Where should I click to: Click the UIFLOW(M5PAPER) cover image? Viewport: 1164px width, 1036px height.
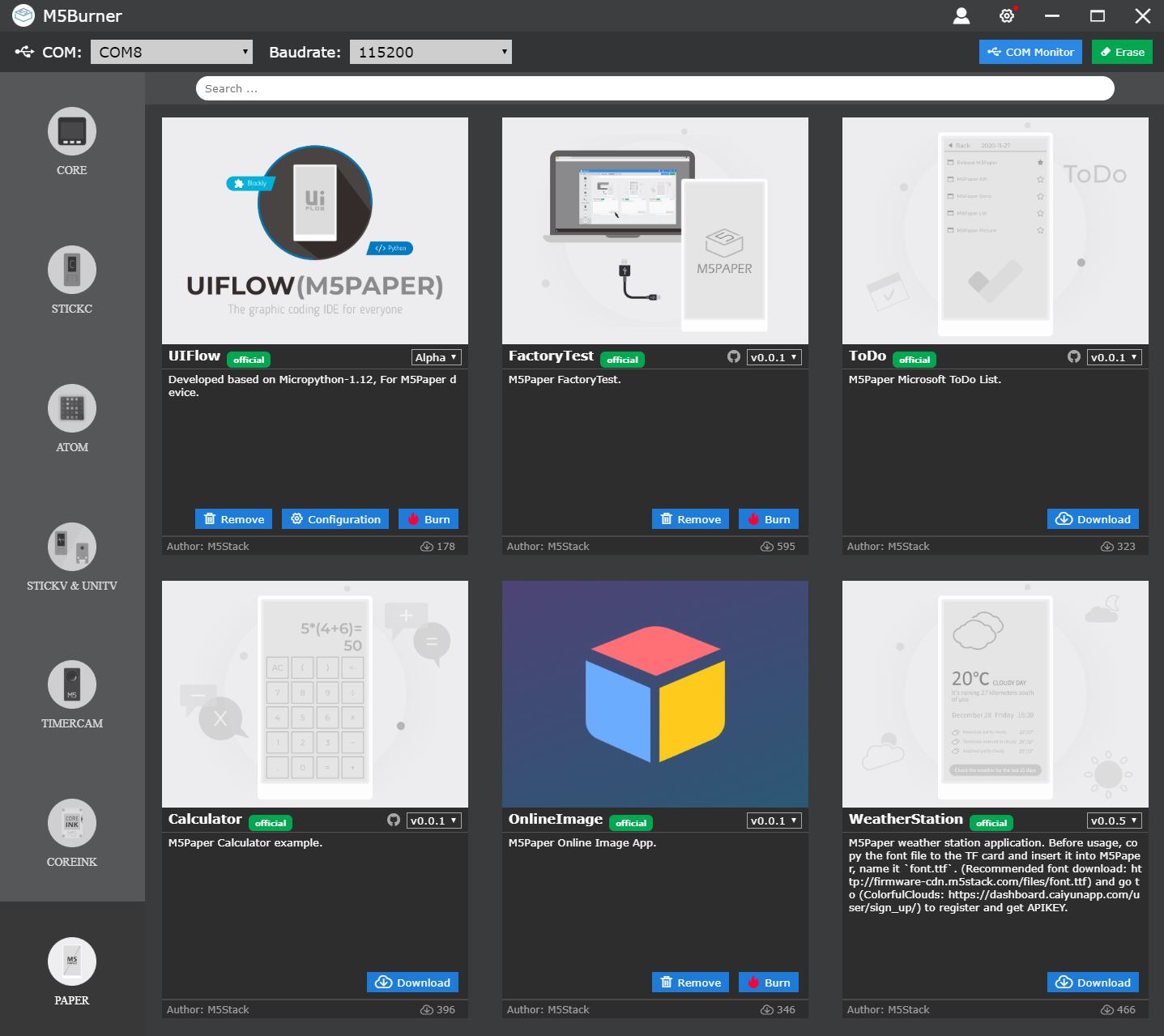pos(315,231)
